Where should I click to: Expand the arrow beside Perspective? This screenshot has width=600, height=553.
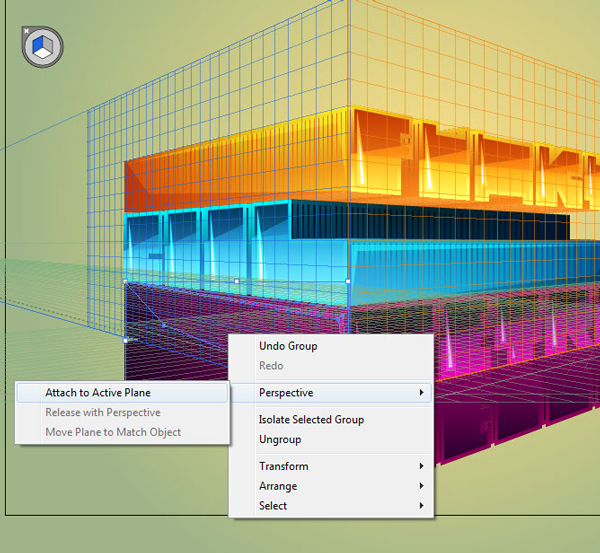421,393
